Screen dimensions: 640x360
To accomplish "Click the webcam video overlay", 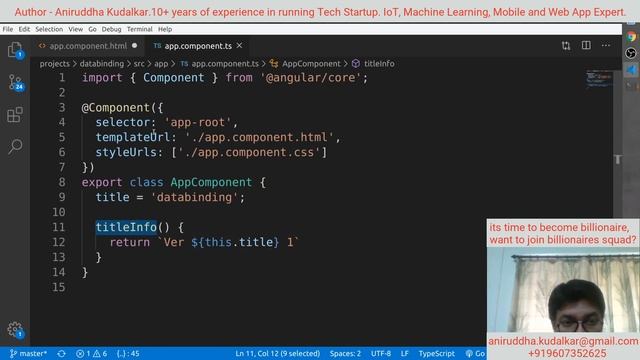I will click(563, 290).
